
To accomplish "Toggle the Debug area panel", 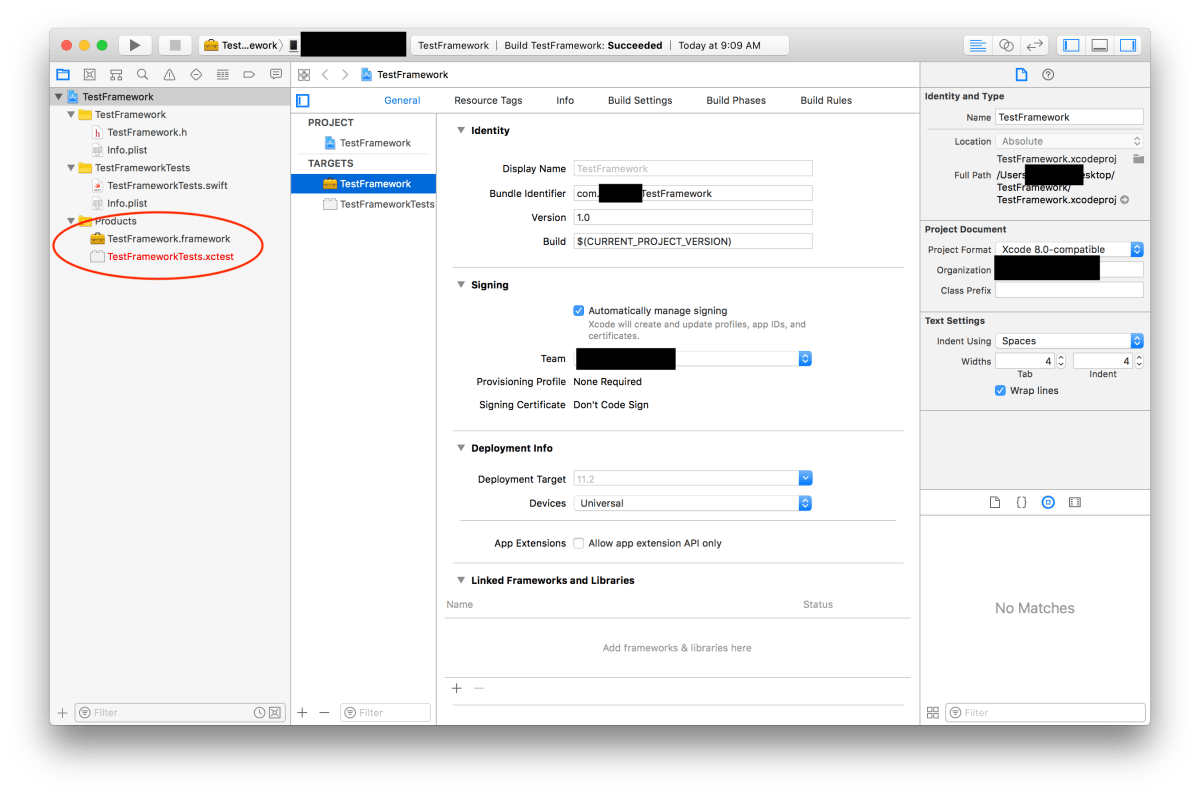I will tap(1099, 45).
